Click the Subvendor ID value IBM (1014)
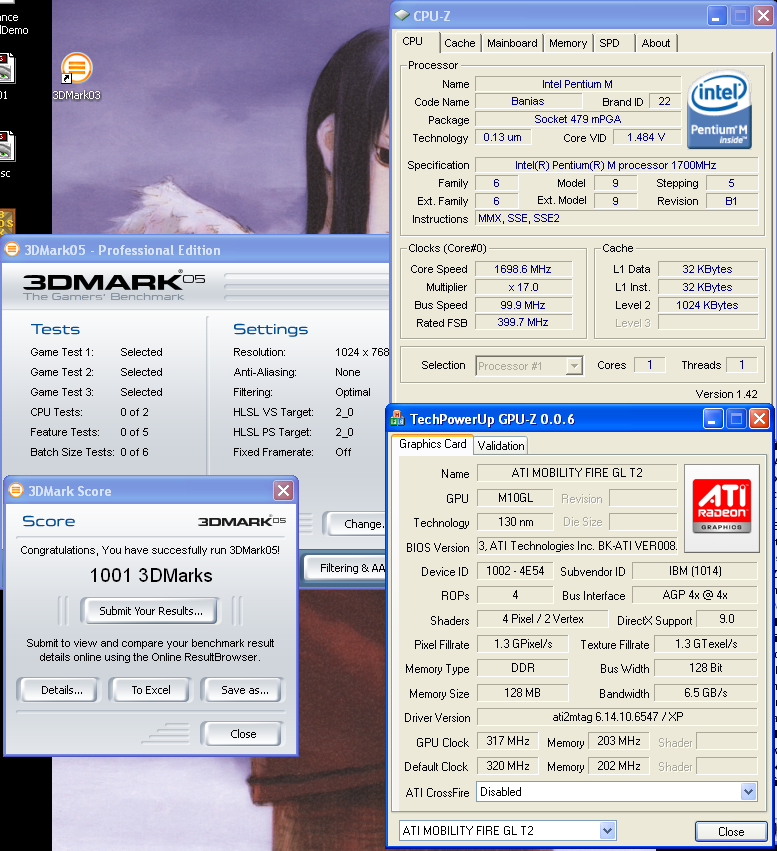This screenshot has width=777, height=851. (x=695, y=571)
